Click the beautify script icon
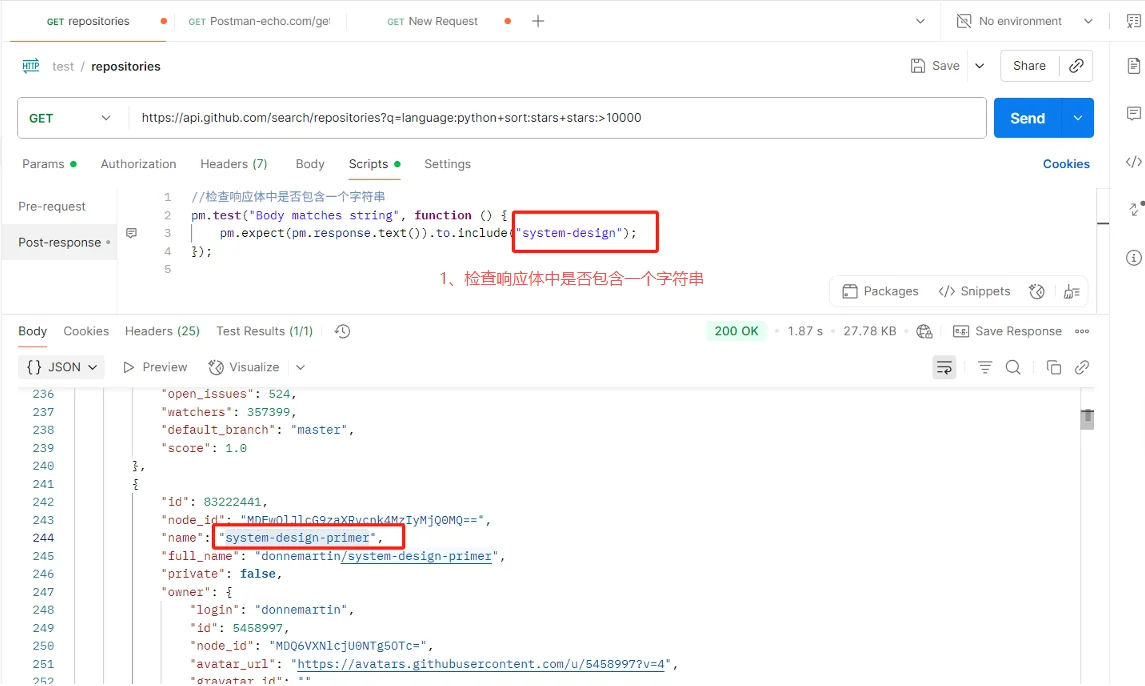Viewport: 1145px width, 686px height. 1071,291
